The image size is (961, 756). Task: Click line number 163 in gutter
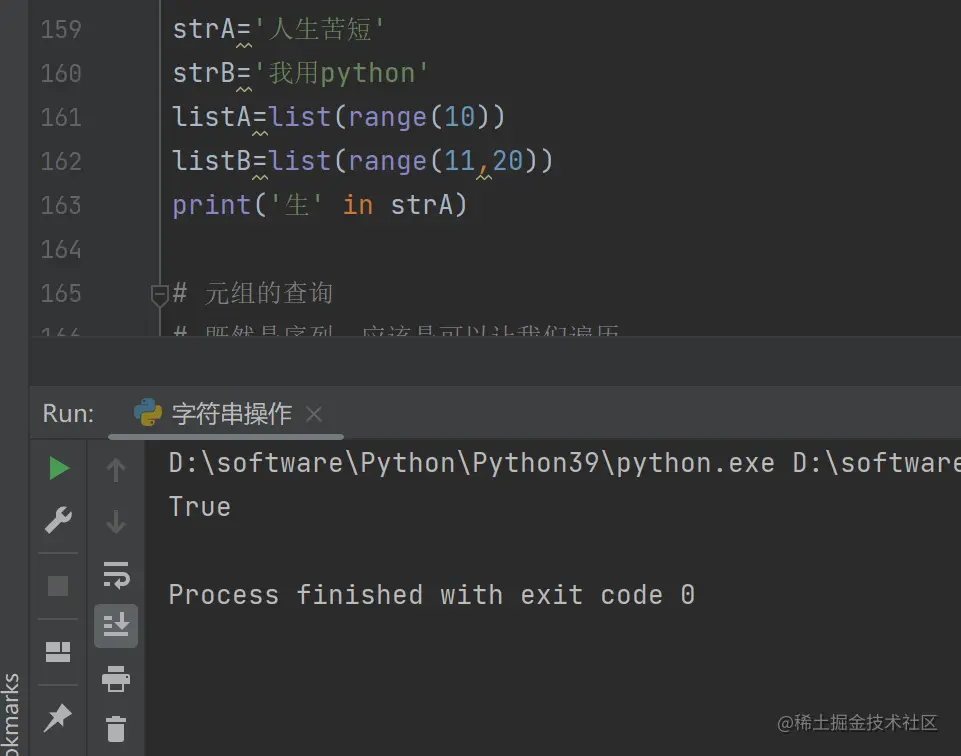(61, 205)
